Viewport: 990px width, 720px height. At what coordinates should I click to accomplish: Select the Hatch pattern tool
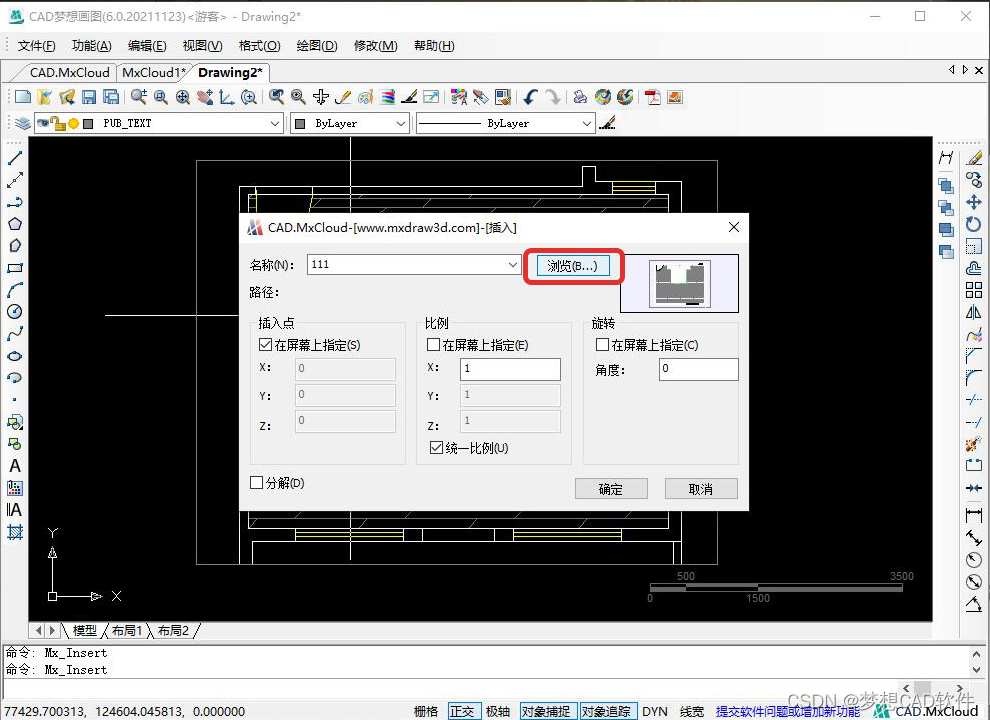(15, 532)
